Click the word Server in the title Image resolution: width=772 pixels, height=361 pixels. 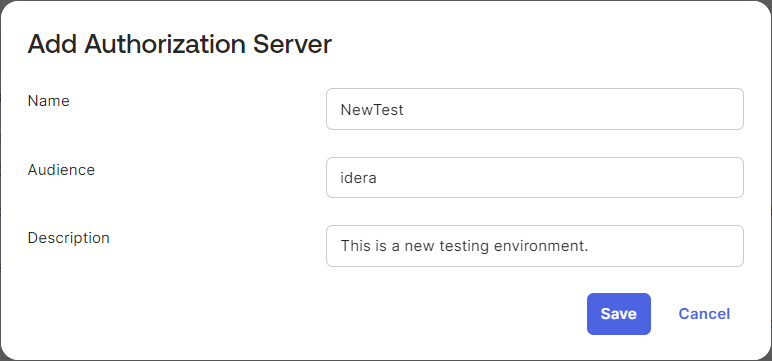click(292, 44)
